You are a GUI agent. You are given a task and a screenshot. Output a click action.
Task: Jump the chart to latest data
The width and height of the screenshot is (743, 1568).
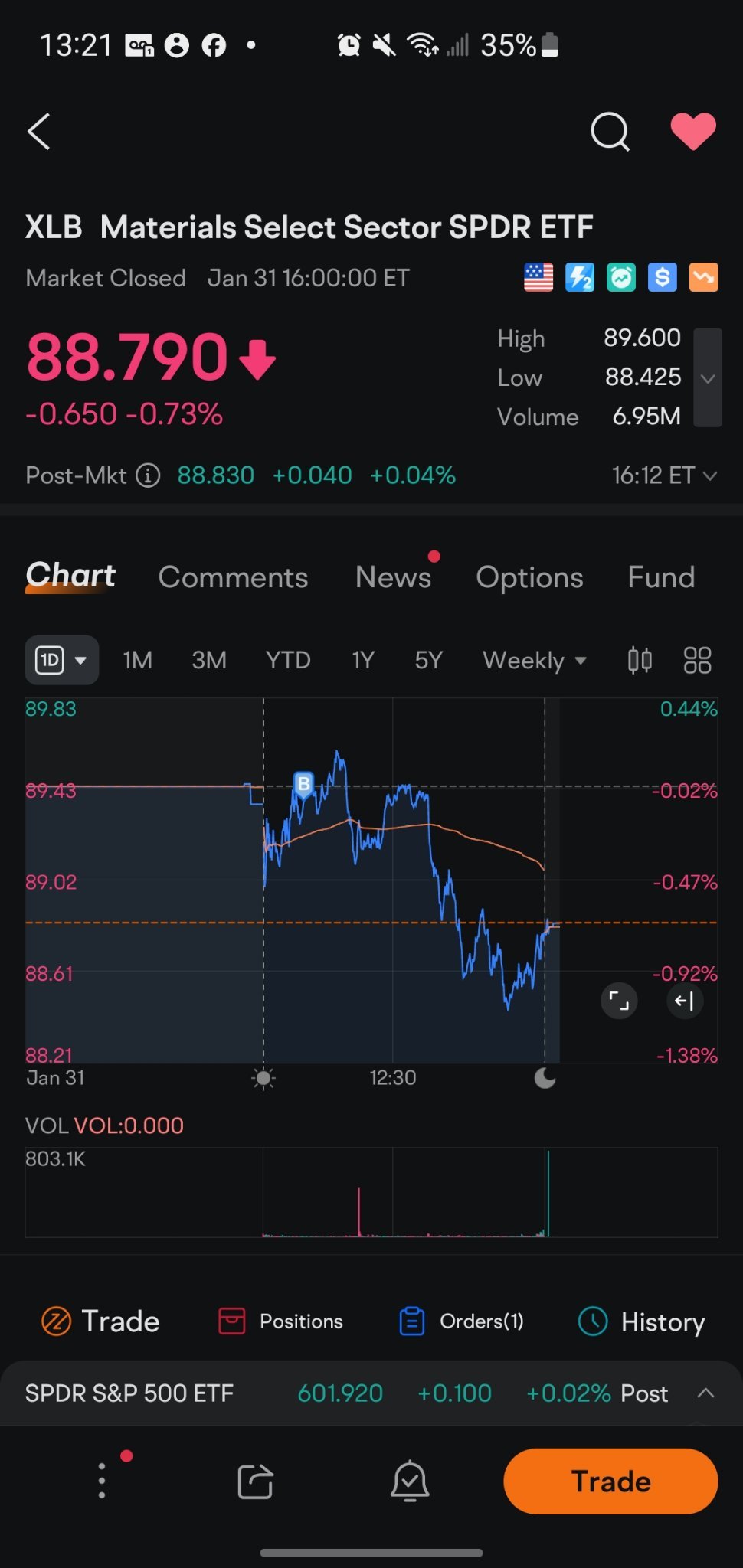coord(684,1001)
